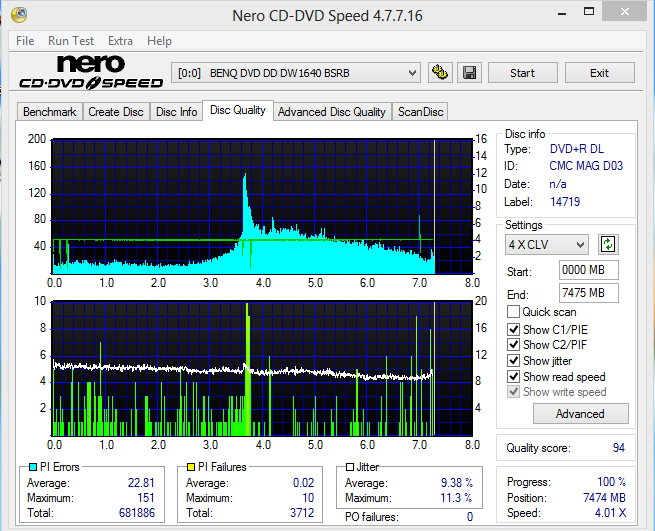This screenshot has width=655, height=531.
Task: Click the Quality score value 94
Action: pos(619,448)
